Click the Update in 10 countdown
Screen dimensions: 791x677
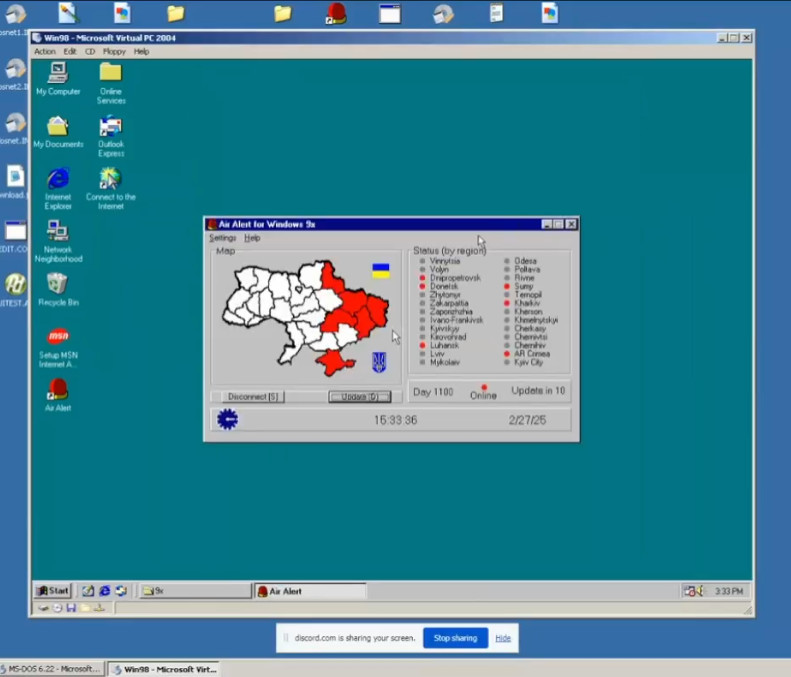click(x=538, y=390)
